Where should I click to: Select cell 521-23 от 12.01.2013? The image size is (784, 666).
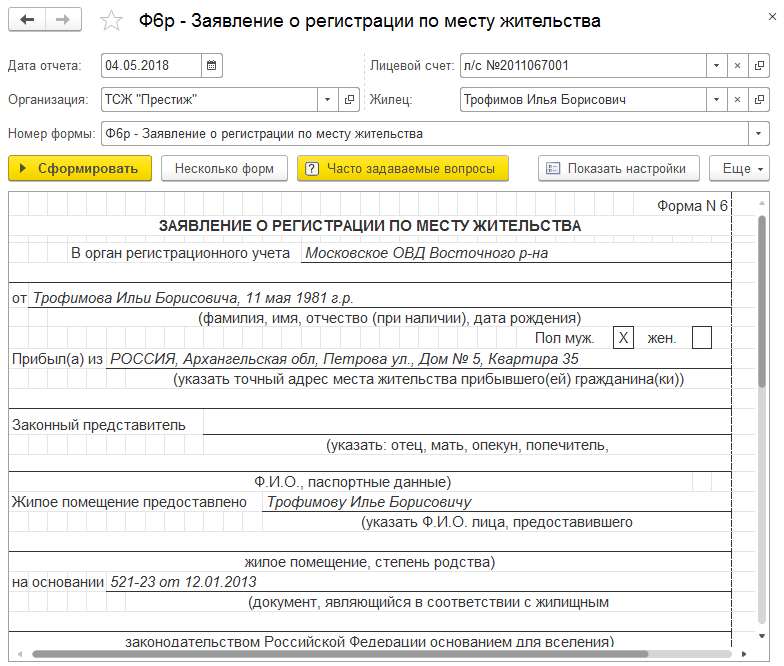pyautogui.click(x=418, y=582)
